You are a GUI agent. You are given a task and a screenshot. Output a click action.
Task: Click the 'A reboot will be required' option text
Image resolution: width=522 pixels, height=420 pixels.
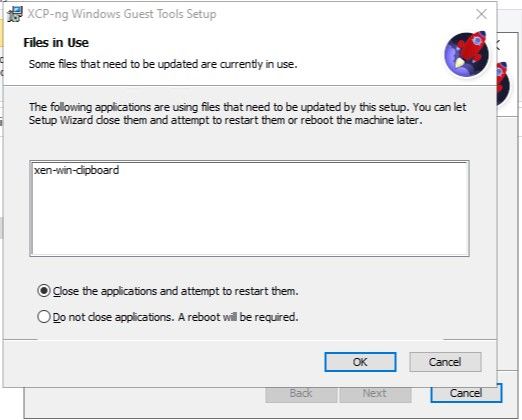tap(238, 317)
